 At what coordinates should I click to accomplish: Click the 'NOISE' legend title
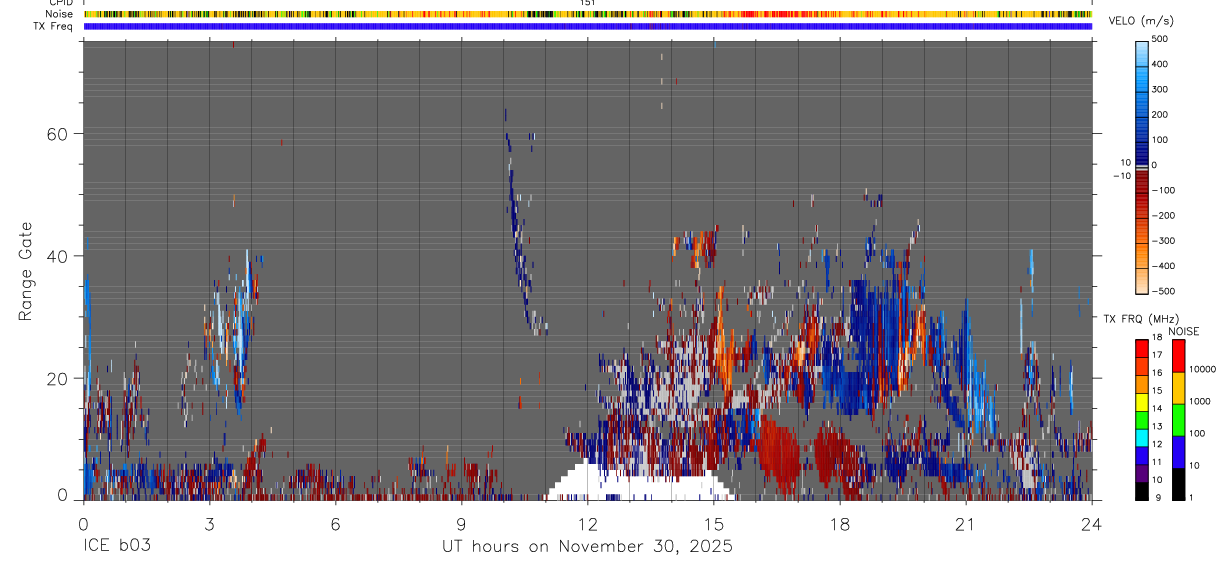(1183, 331)
